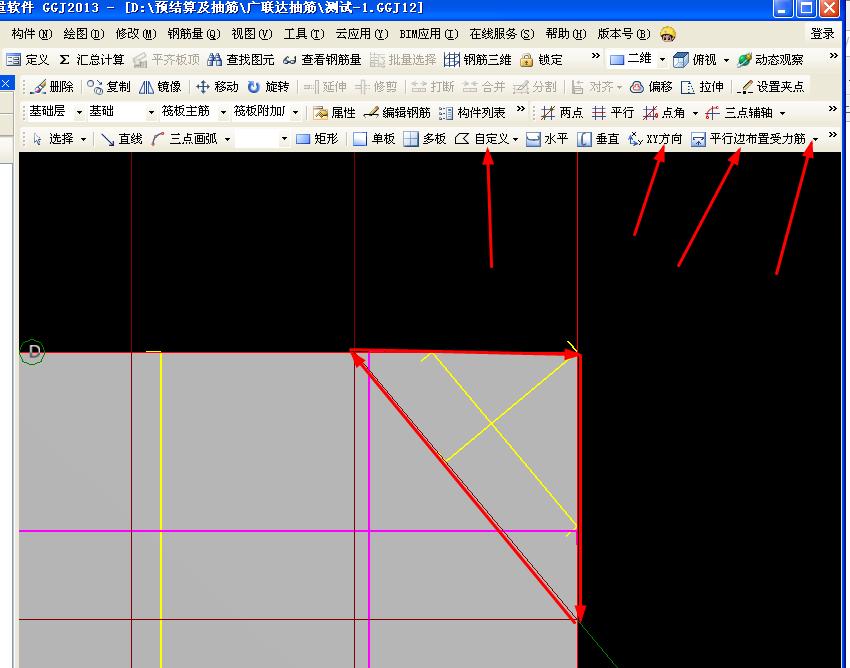Toggle 垂直 vertical rebar direction
This screenshot has height=668, width=850.
[x=598, y=139]
